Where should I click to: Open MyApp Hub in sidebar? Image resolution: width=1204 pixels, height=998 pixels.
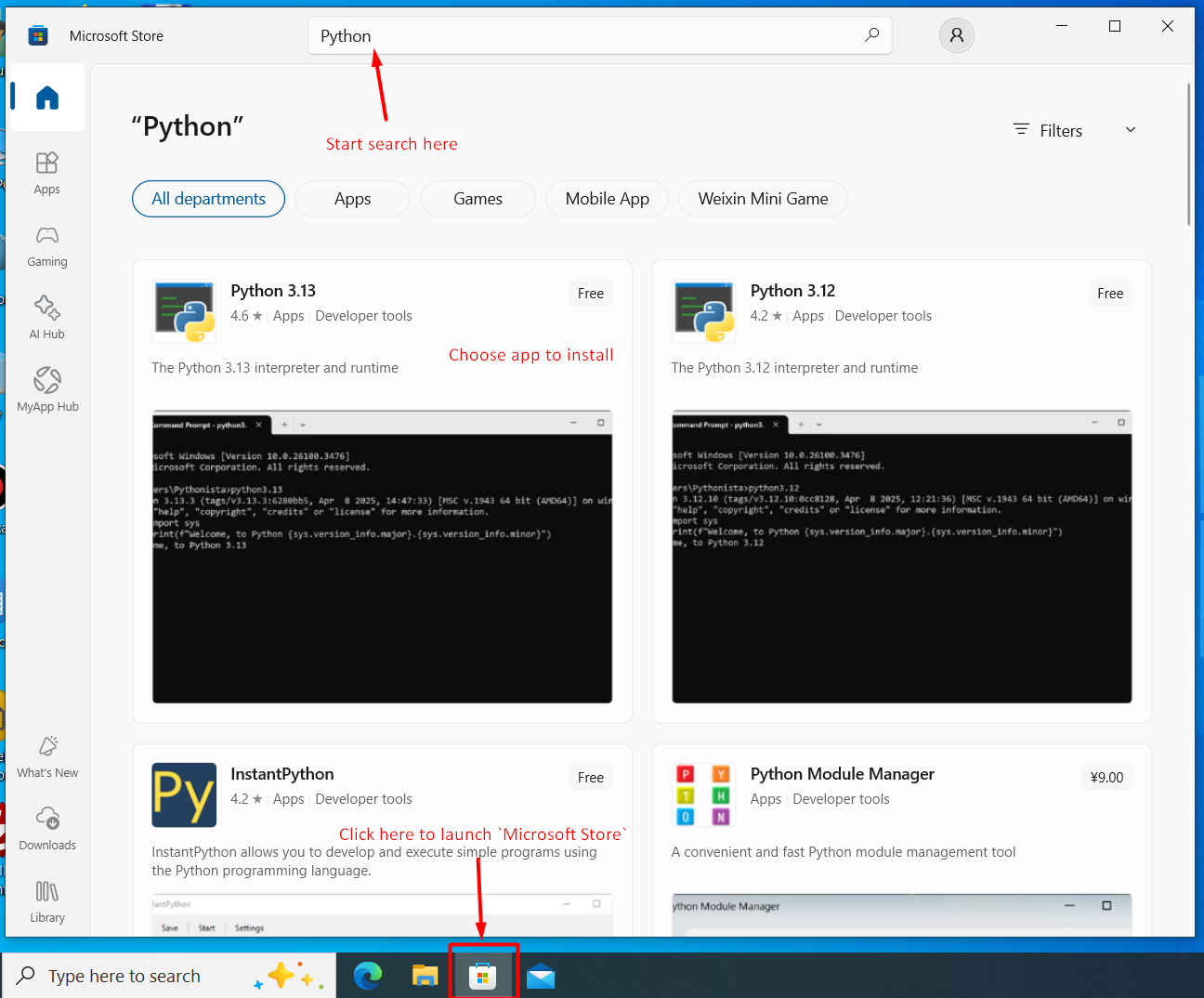click(x=47, y=391)
